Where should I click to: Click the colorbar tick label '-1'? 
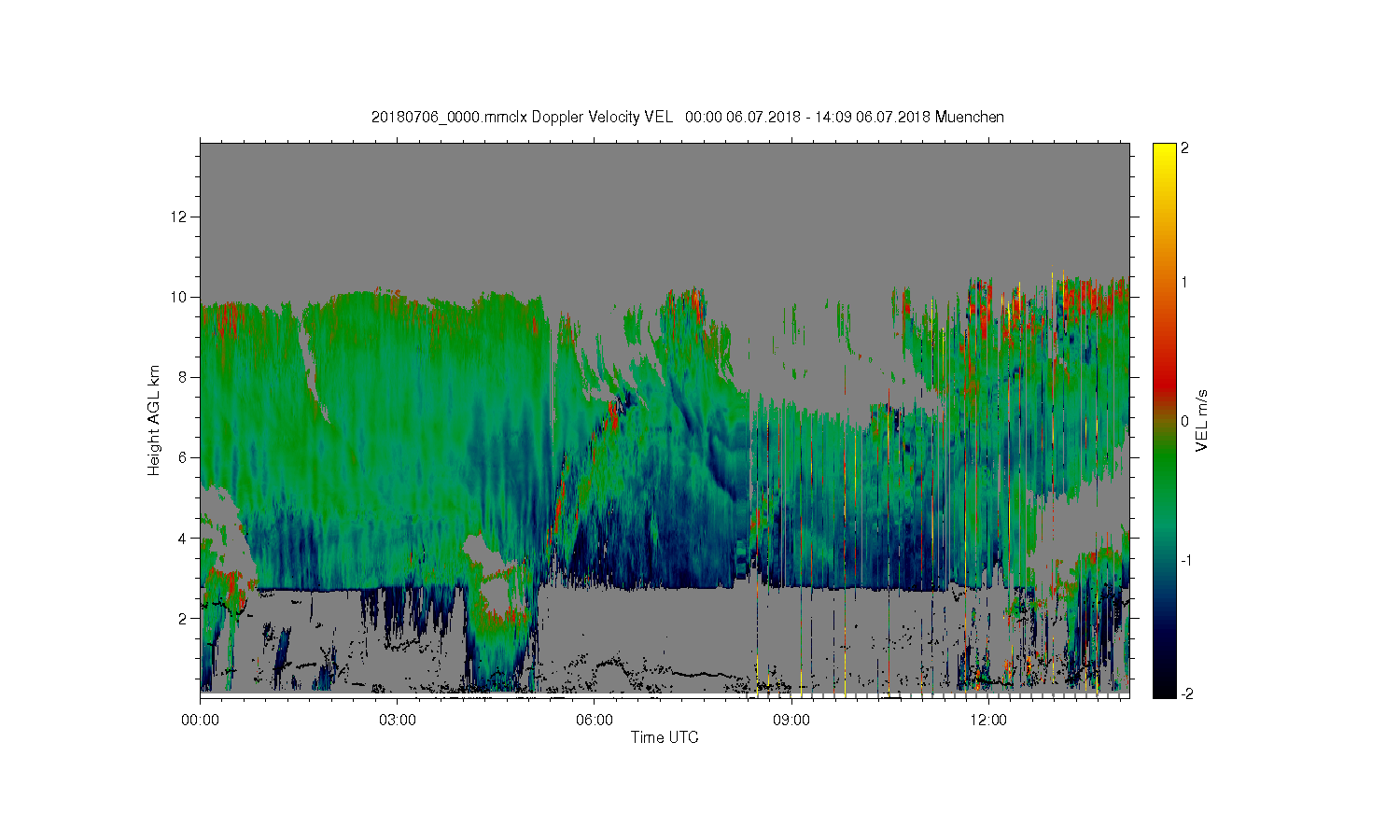(1185, 560)
